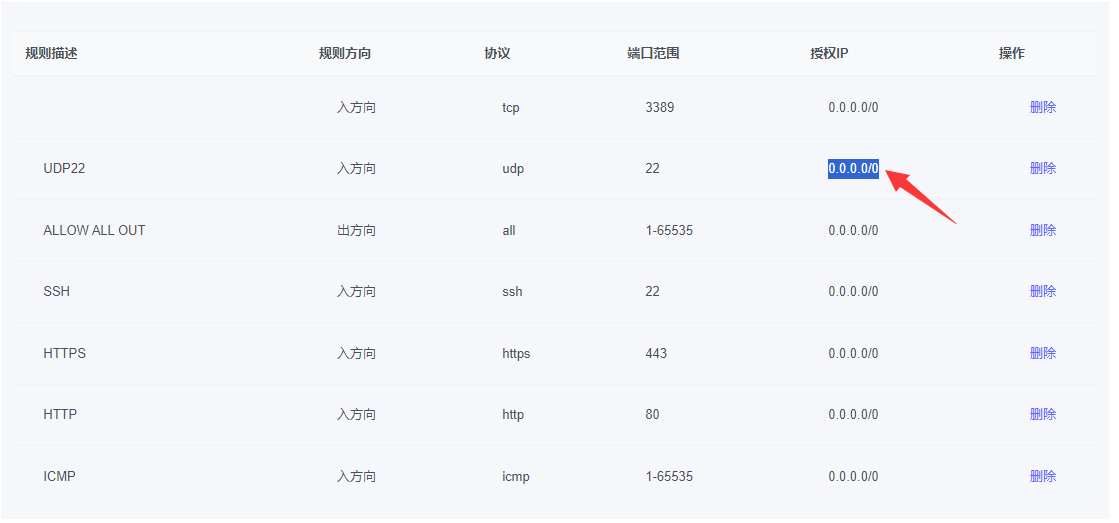
Task: Delete the ALLOW ALL OUT rule
Action: coord(1042,230)
